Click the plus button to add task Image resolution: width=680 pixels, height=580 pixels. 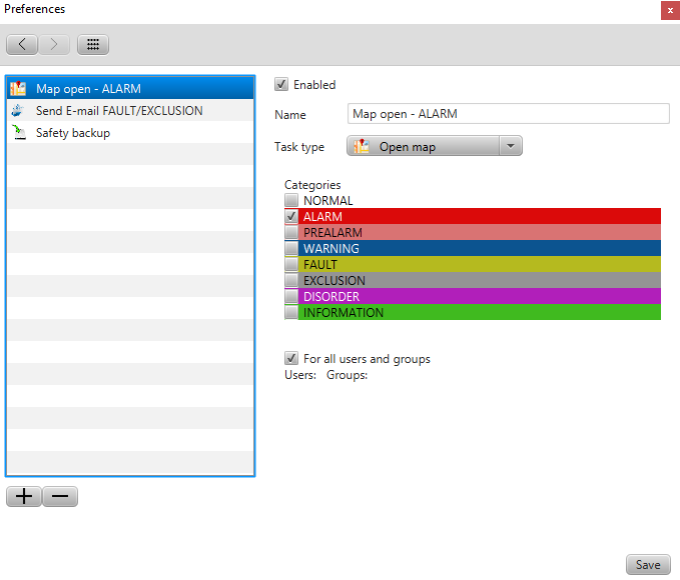[24, 497]
